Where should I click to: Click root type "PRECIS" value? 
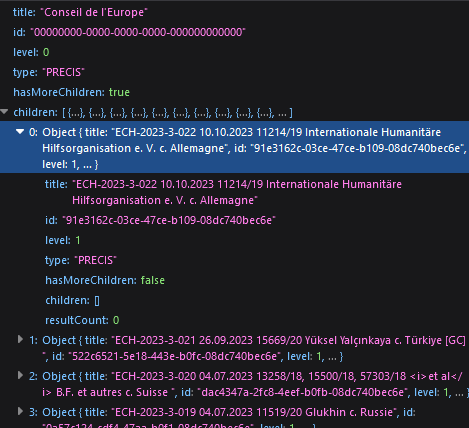(63, 72)
